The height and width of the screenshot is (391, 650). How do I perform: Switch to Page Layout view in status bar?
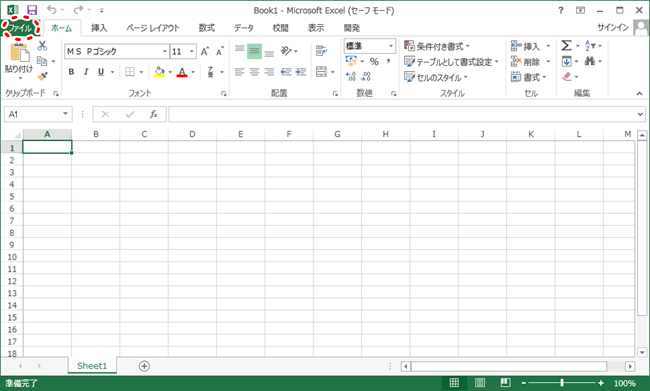[480, 383]
